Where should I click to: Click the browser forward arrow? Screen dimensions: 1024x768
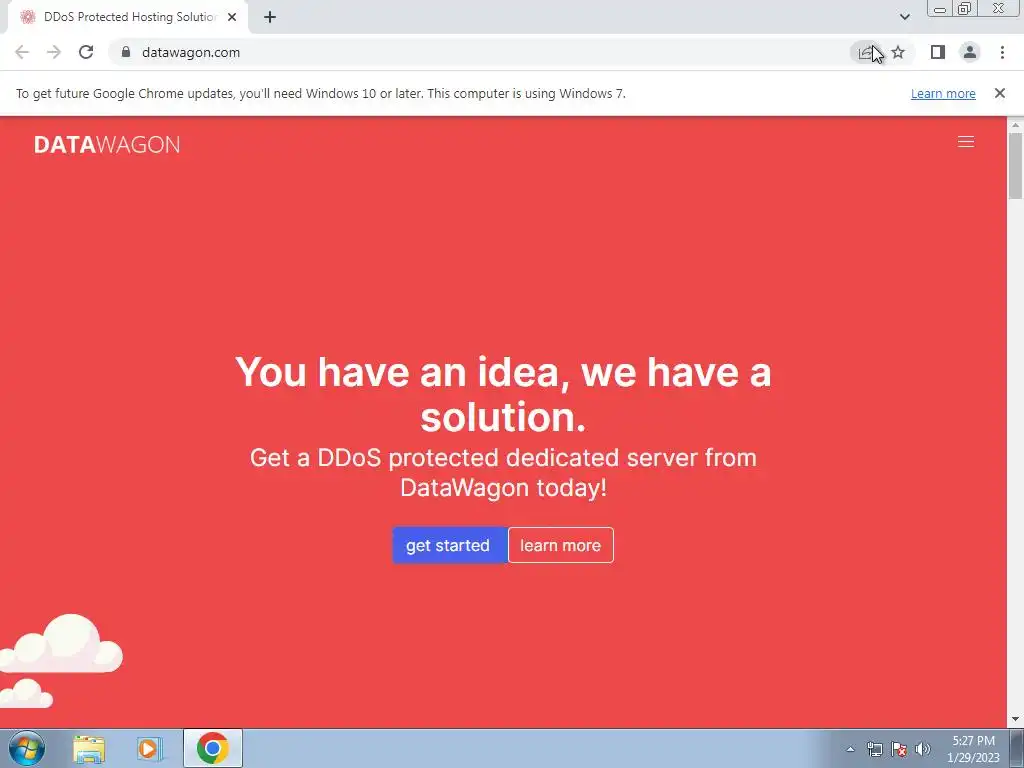point(54,52)
